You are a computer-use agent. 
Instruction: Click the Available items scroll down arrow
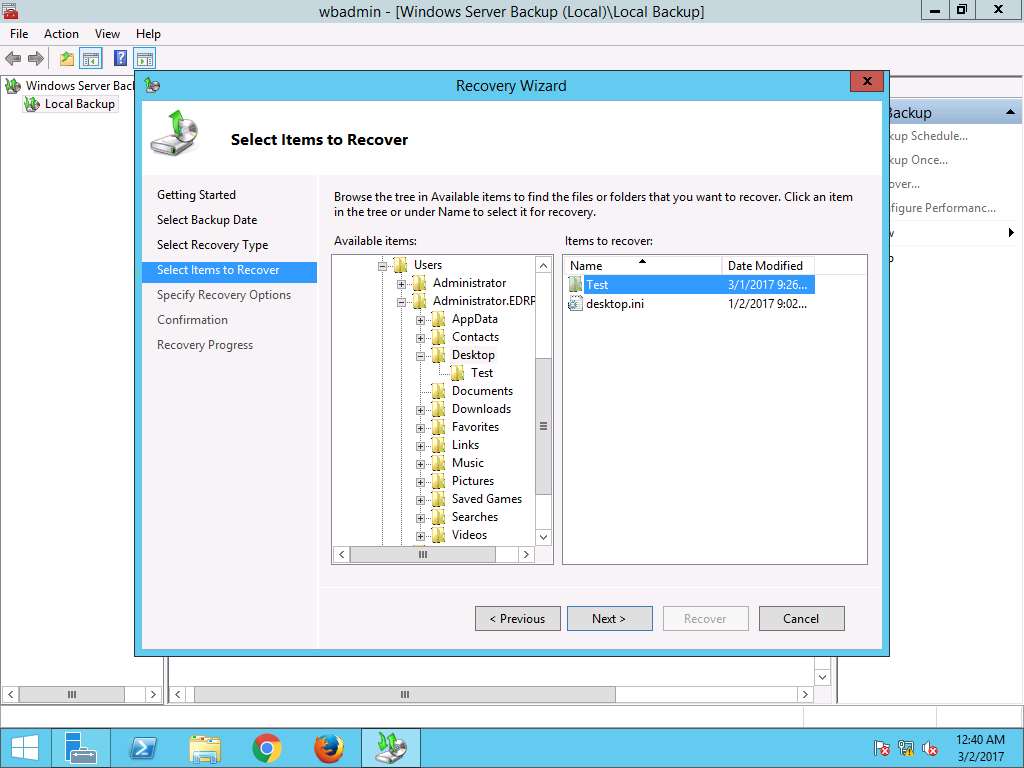pos(543,537)
